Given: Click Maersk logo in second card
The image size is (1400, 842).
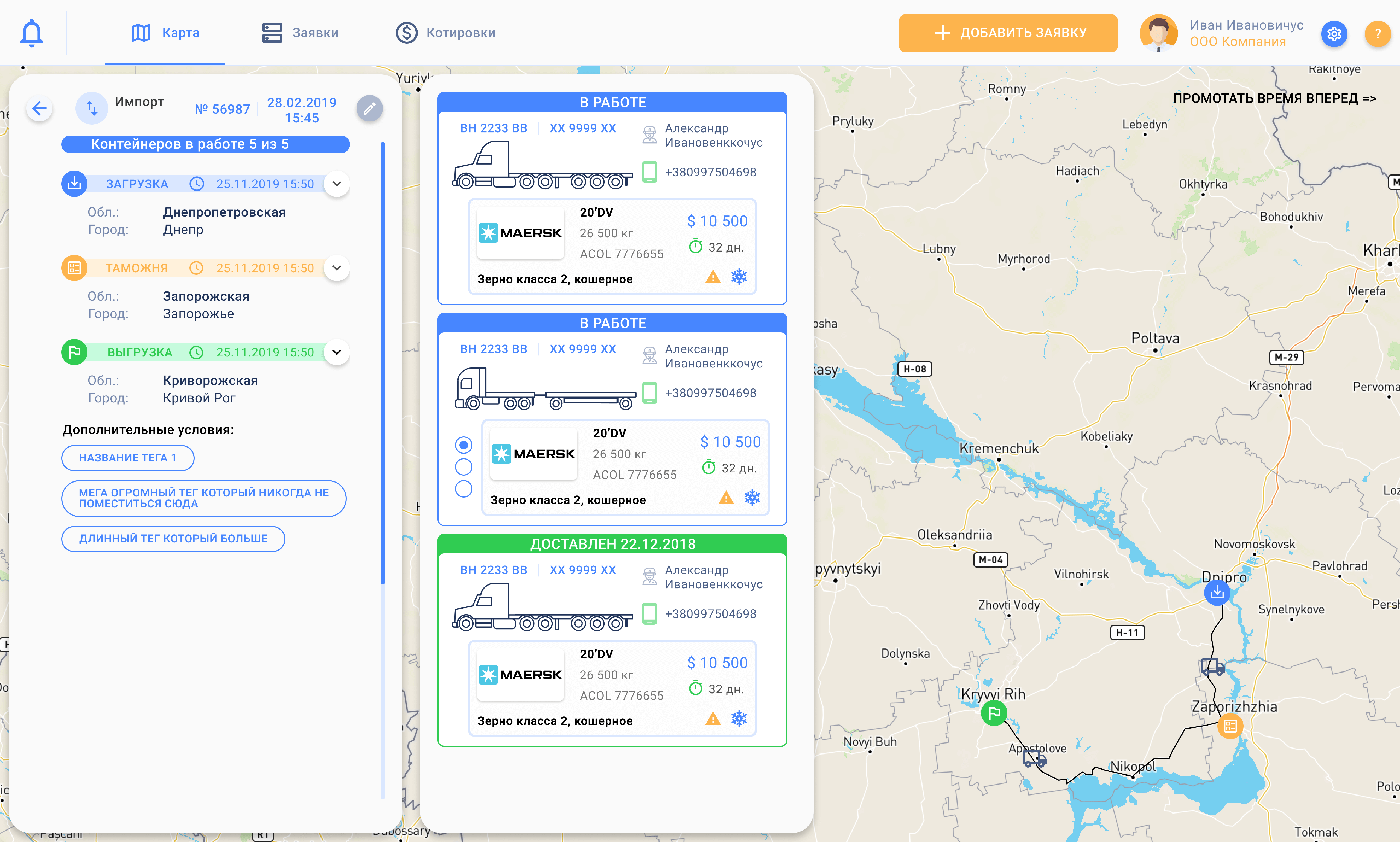Looking at the screenshot, I should point(533,454).
